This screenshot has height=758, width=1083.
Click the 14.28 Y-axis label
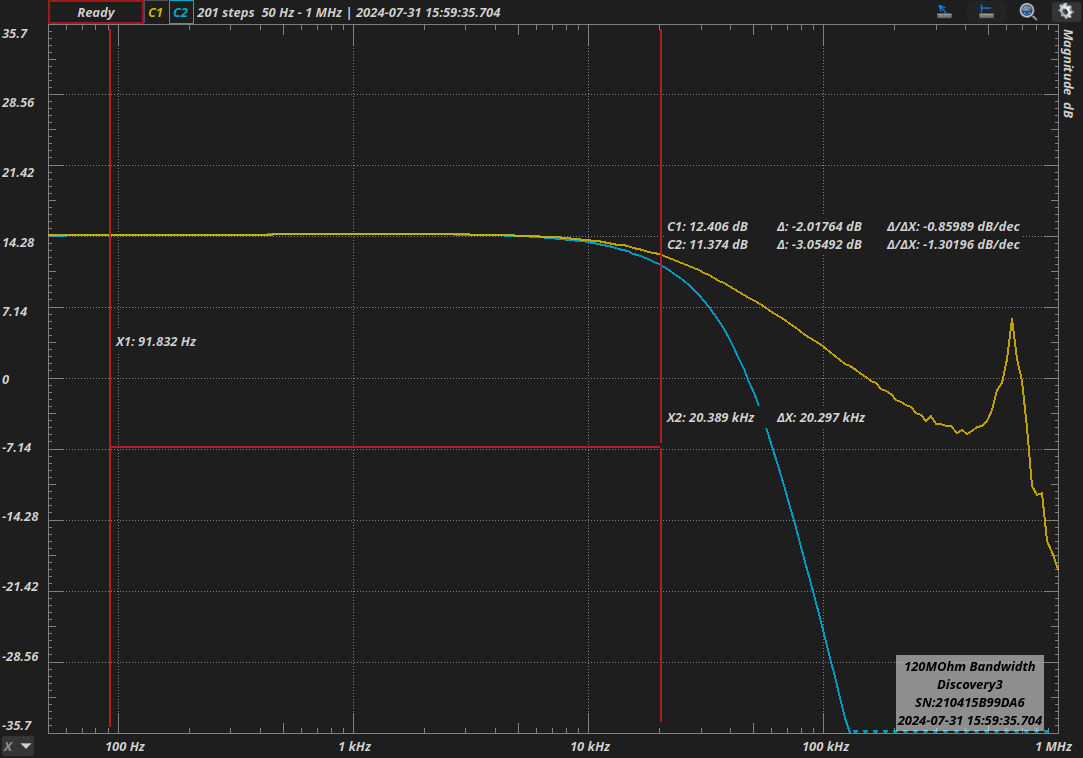click(x=18, y=243)
